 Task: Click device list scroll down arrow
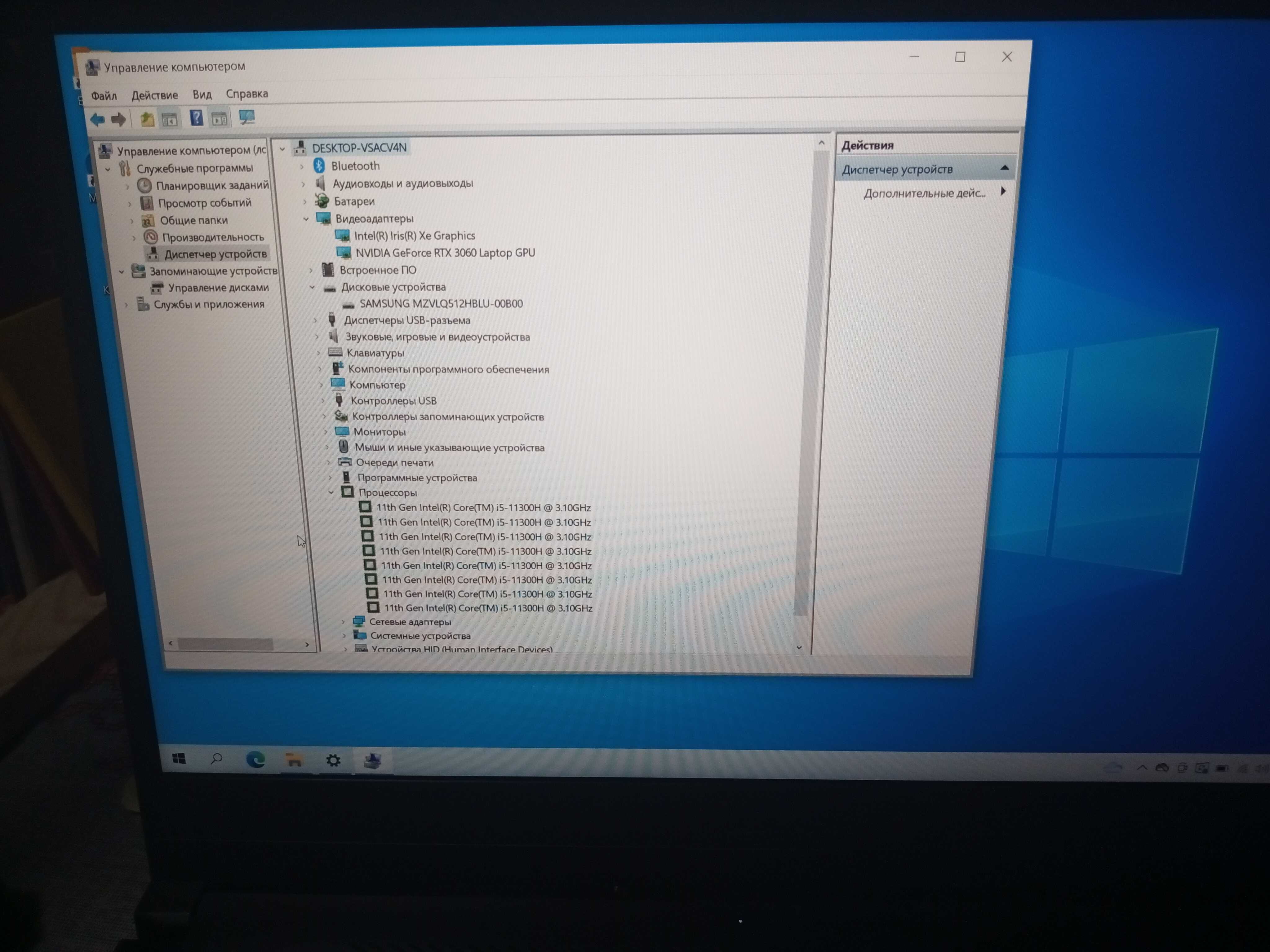click(x=799, y=647)
